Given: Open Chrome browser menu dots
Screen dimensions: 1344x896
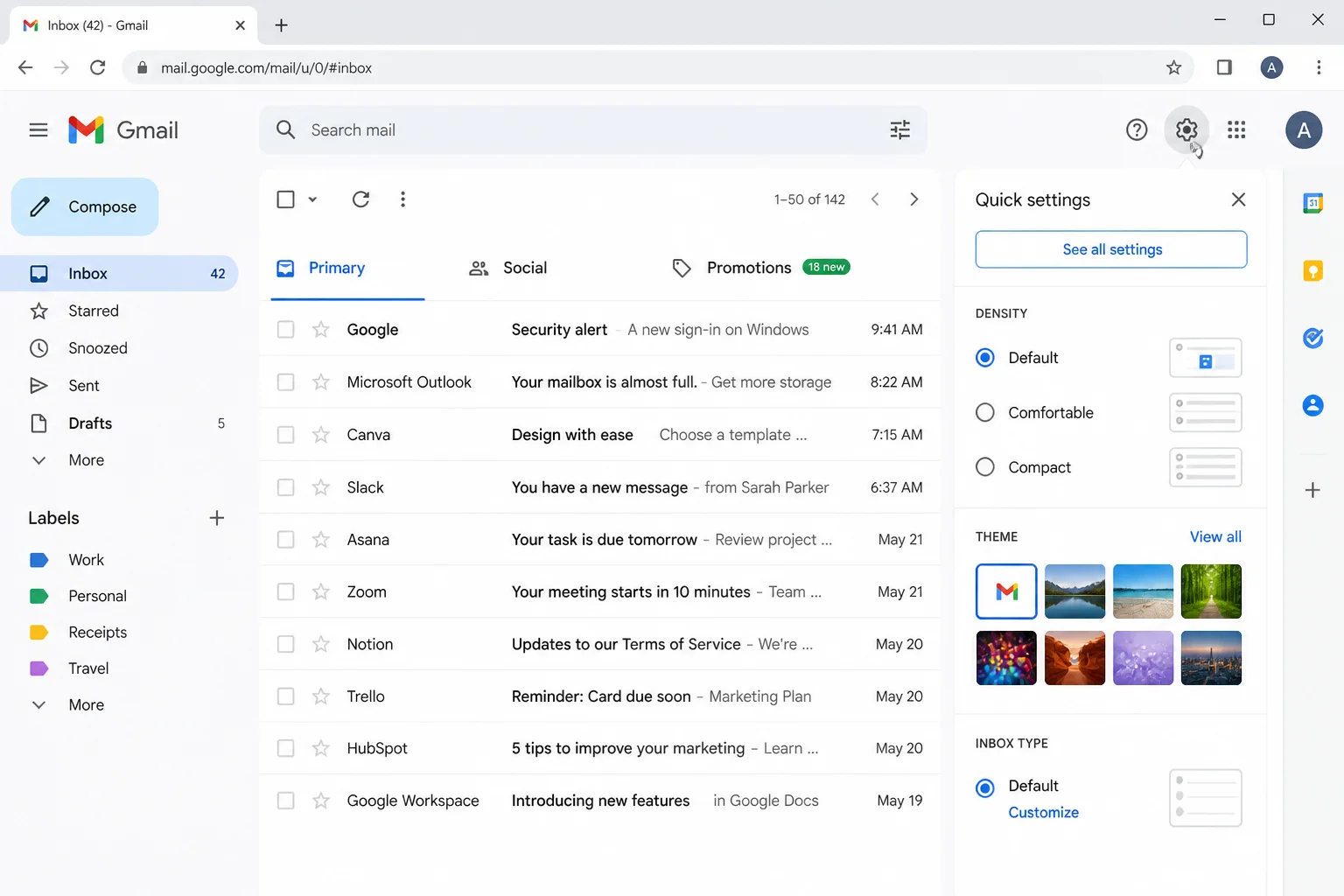Looking at the screenshot, I should point(1319,67).
